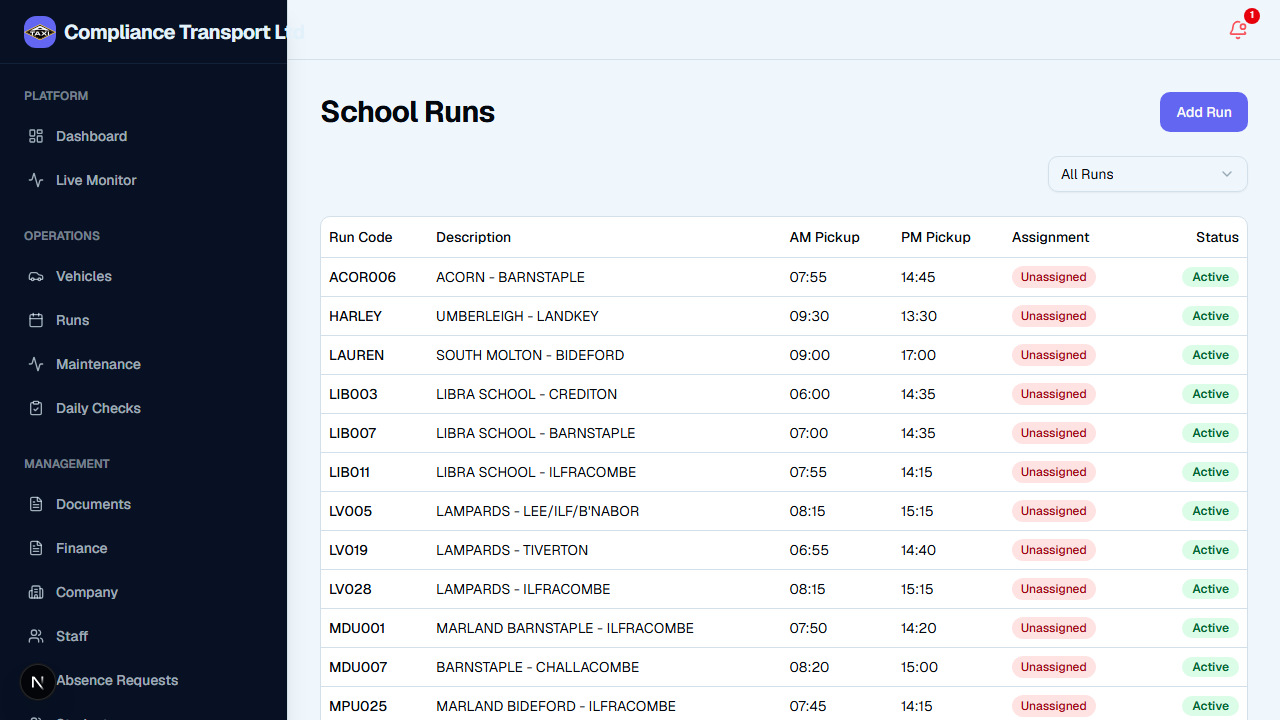
Task: Click the Unassigned badge for HARLEY
Action: [x=1054, y=316]
